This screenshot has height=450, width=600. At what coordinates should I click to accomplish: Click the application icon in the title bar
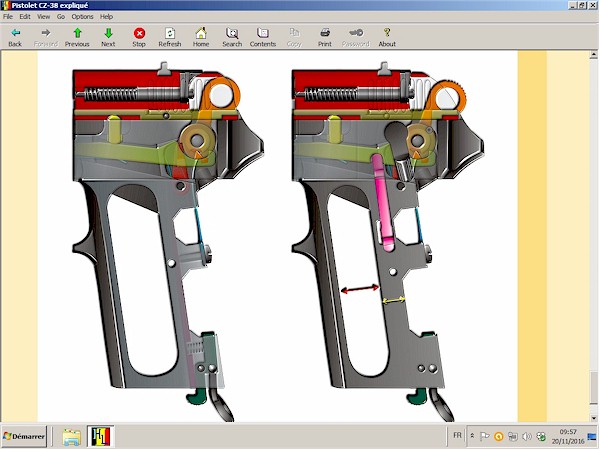[x=5, y=5]
